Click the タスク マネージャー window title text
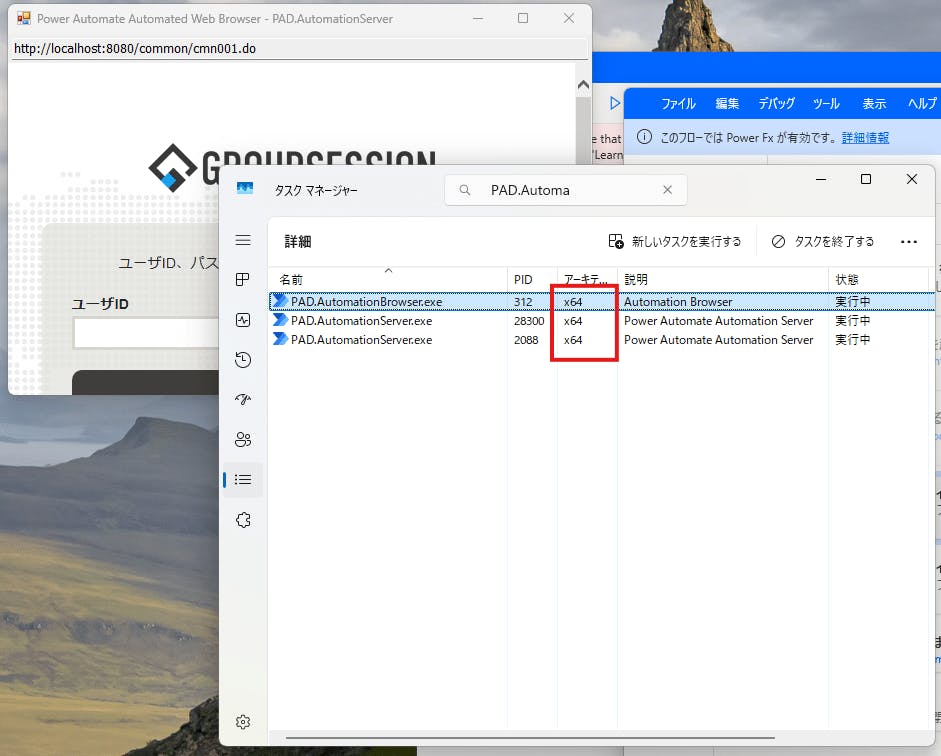The height and width of the screenshot is (756, 941). pos(316,190)
